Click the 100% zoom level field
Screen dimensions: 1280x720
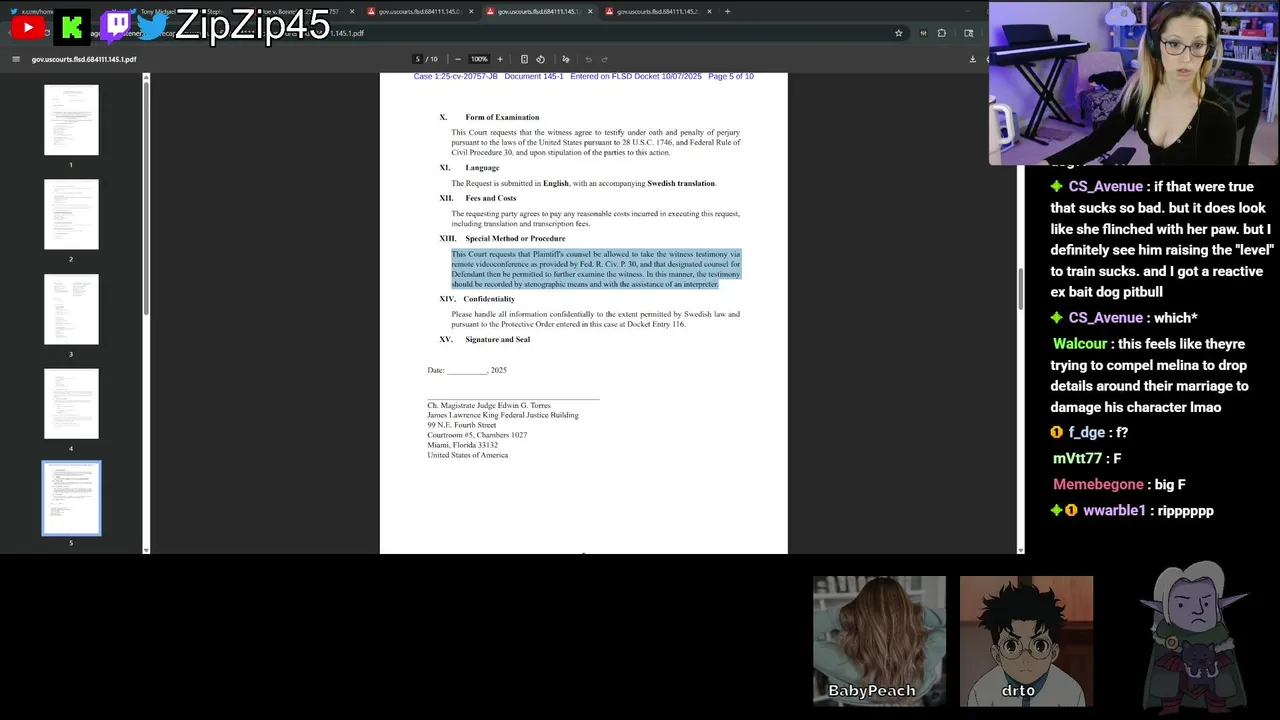[x=479, y=59]
